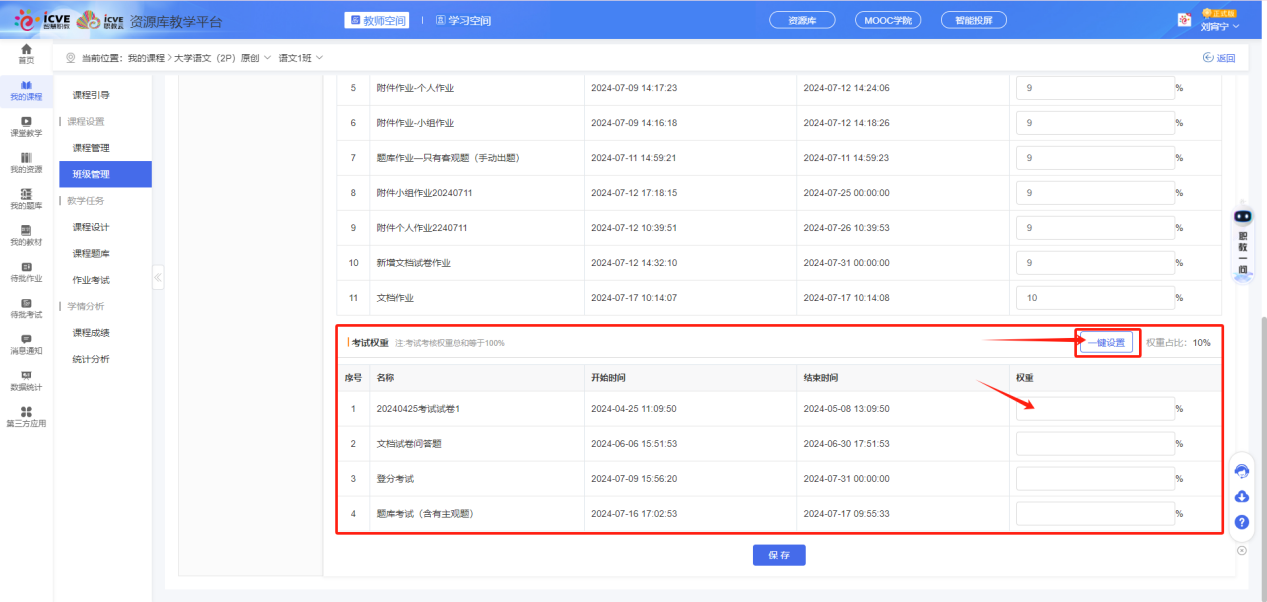This screenshot has height=602, width=1267.
Task: Open the 语文1班 class dropdown in breadcrumb
Action: 300,58
